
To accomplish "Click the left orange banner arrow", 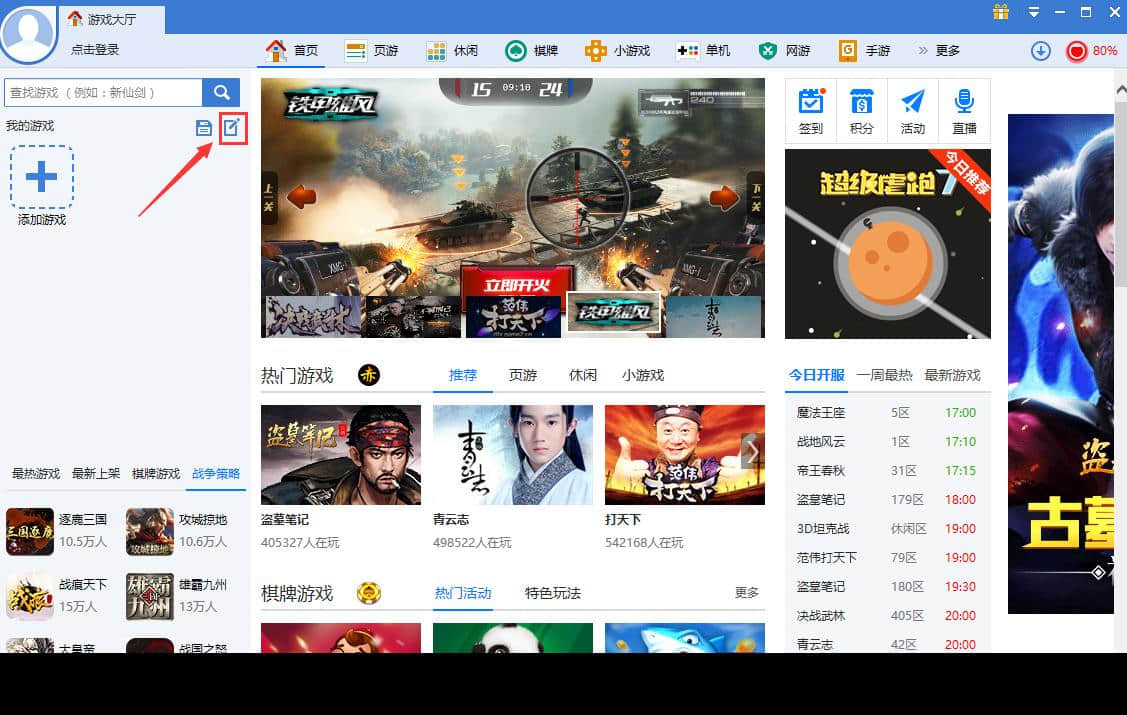I will [x=301, y=197].
